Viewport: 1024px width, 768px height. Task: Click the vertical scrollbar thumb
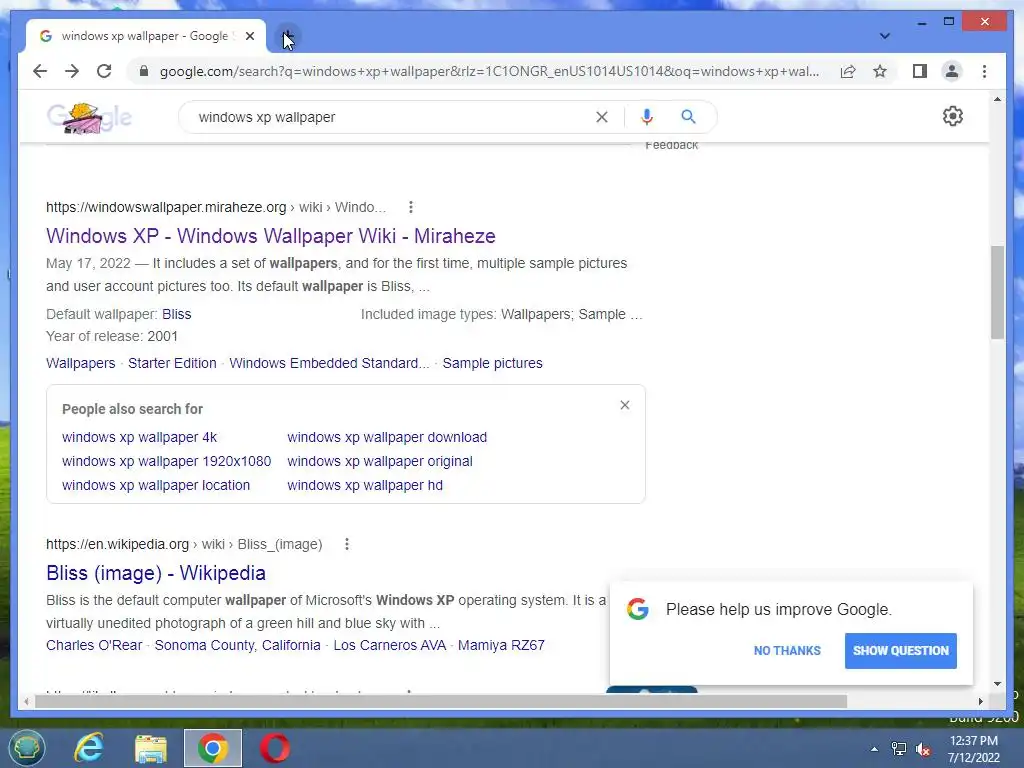(x=997, y=292)
